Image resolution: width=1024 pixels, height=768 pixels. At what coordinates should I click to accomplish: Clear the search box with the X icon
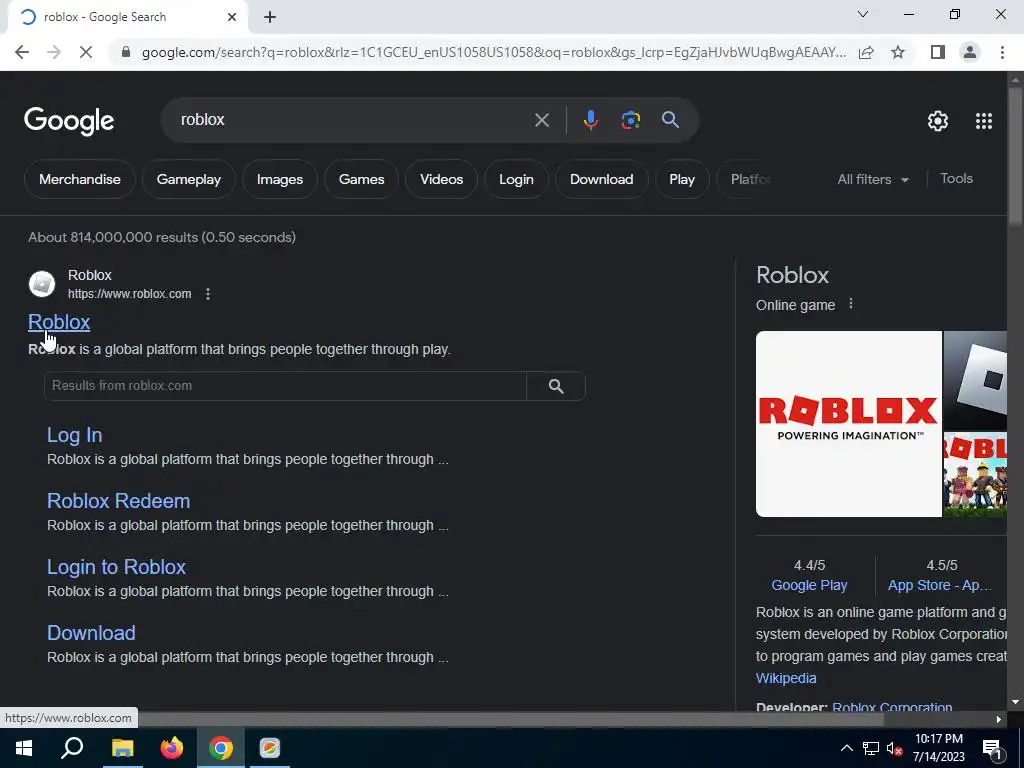point(542,120)
